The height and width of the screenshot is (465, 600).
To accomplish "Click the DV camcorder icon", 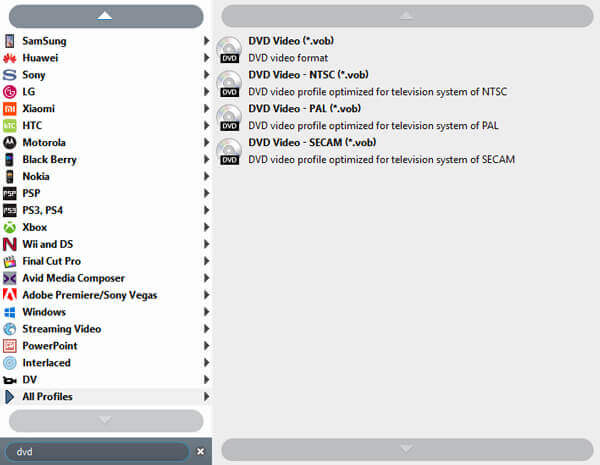I will coord(10,380).
